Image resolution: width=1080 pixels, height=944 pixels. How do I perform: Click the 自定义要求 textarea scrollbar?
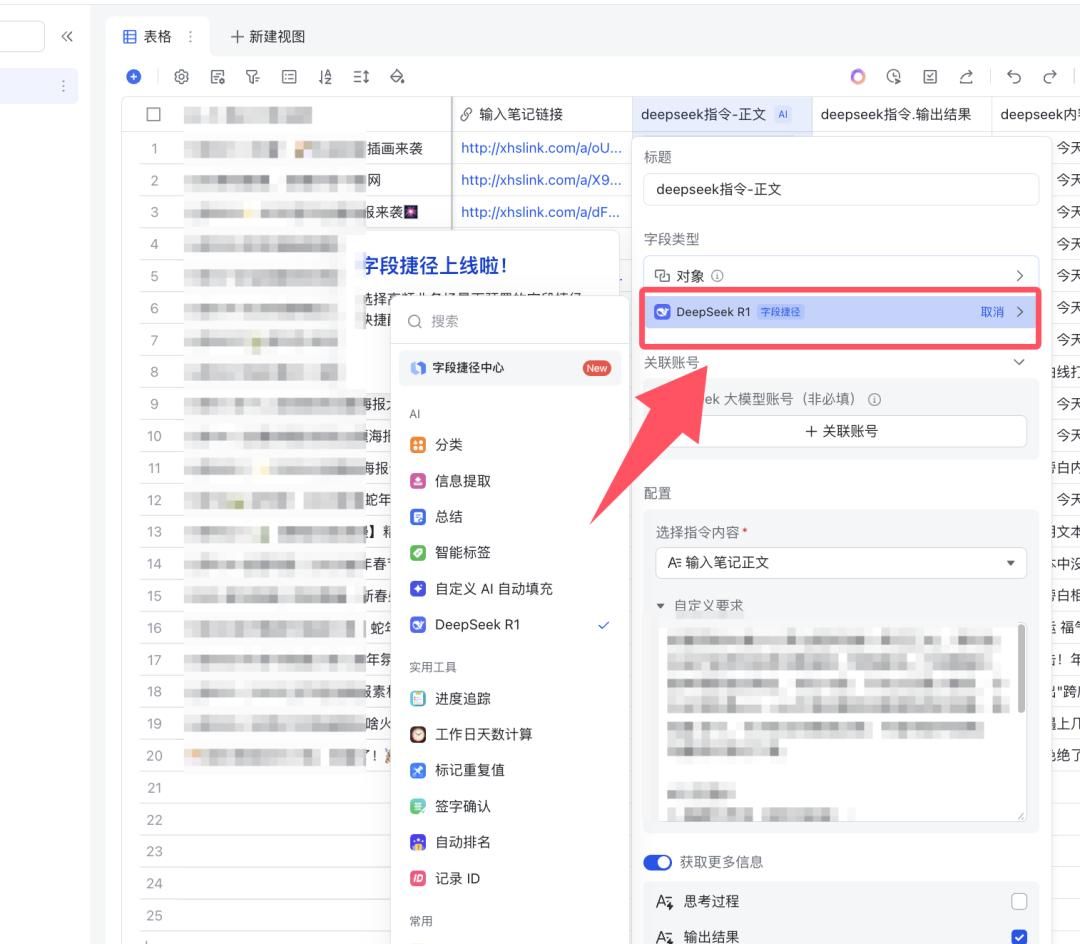(x=1021, y=668)
